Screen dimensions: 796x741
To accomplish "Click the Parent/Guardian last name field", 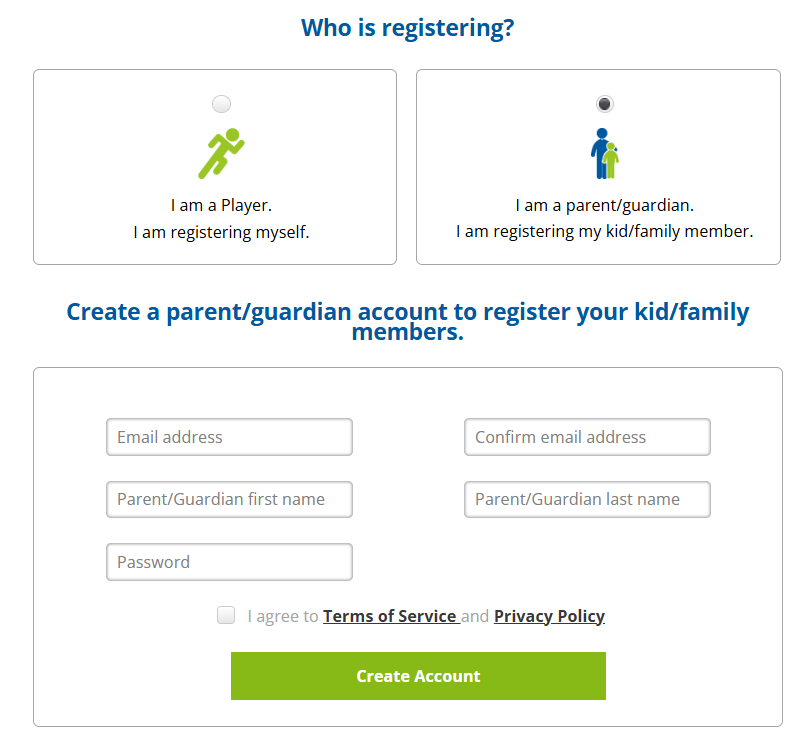I will click(x=587, y=499).
